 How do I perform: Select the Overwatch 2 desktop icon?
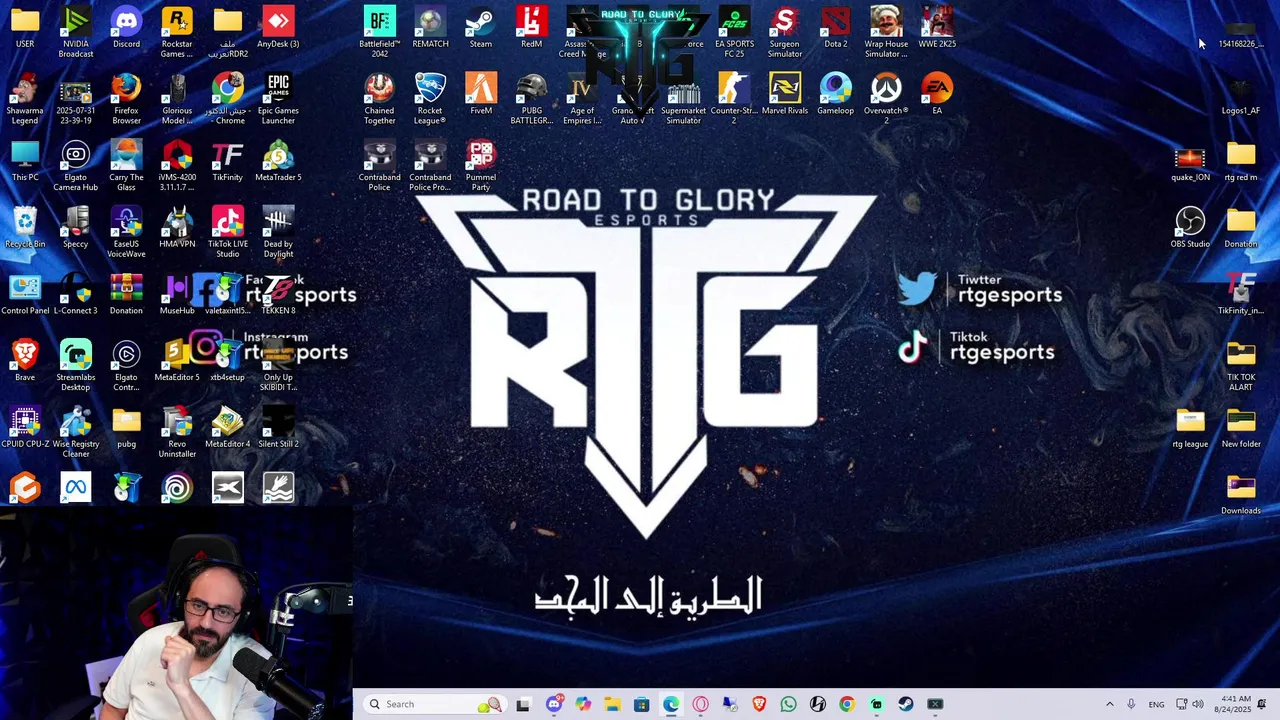[x=886, y=98]
